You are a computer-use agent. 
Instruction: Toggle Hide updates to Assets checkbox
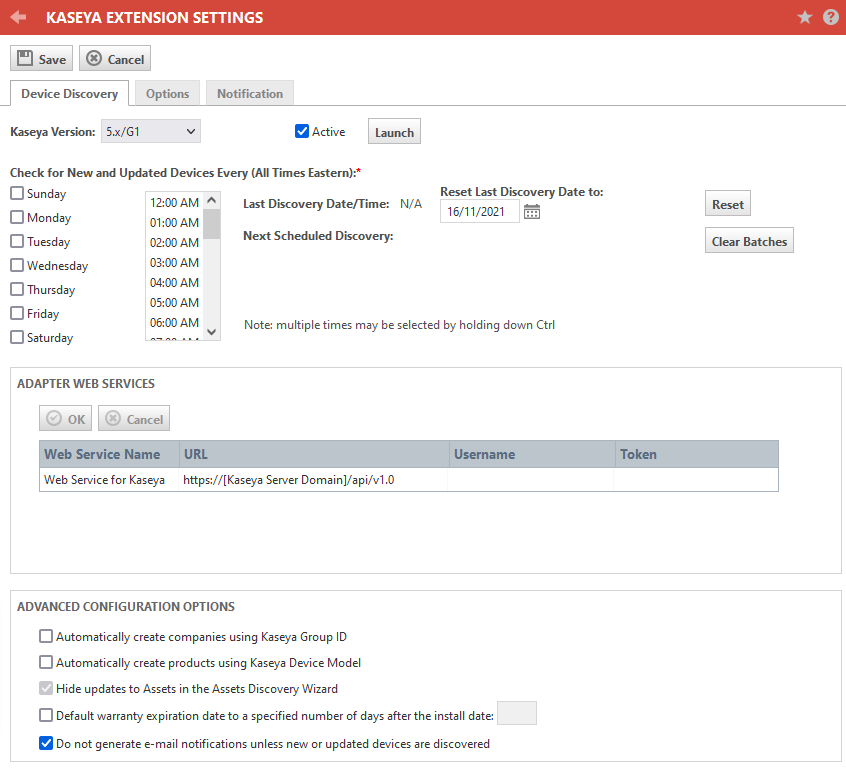pos(46,688)
